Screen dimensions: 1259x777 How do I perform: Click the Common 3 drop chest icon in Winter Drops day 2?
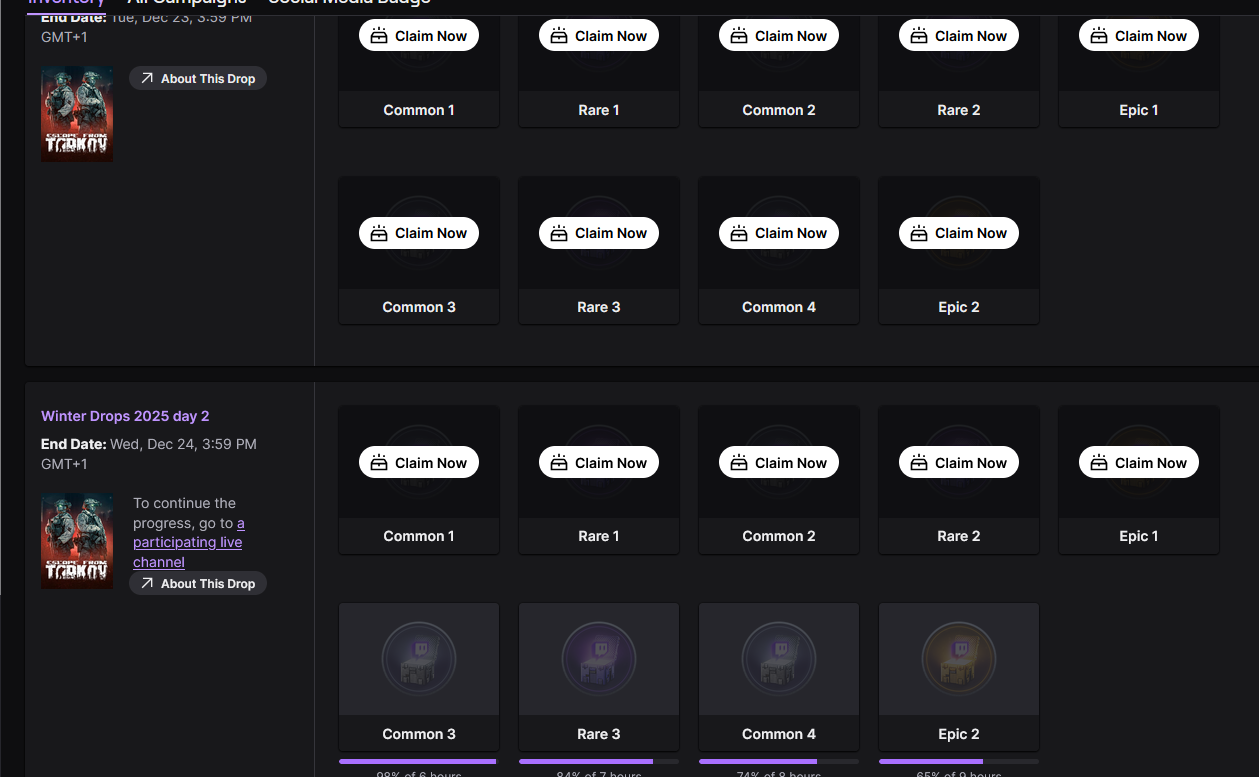(419, 658)
